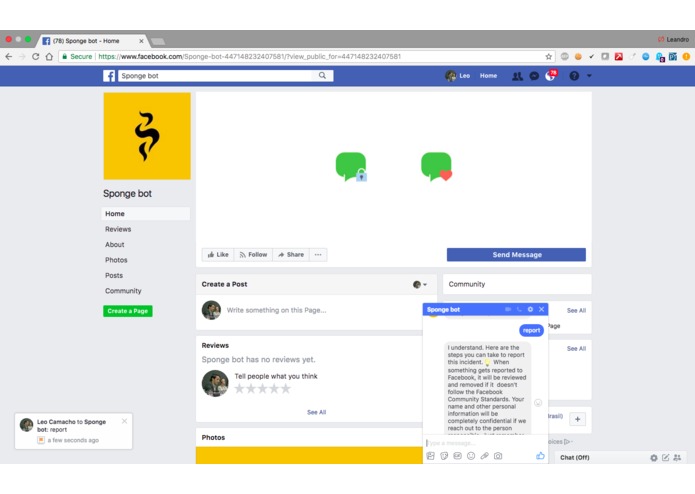This screenshot has width=695, height=494.
Task: Open the Sponge bot profile picture
Action: point(147,136)
